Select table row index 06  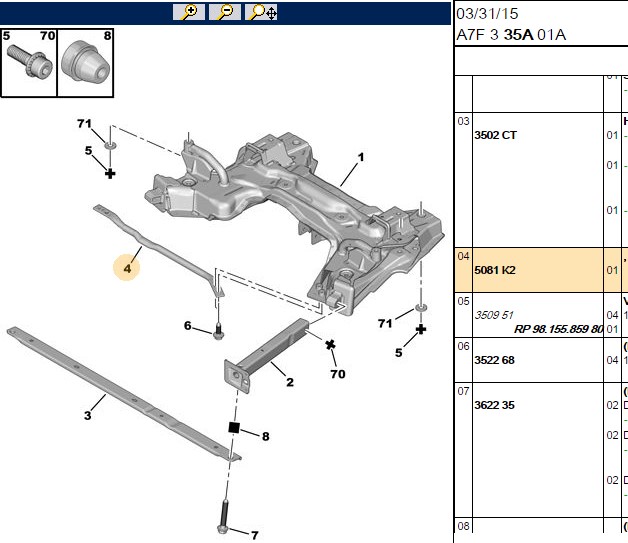(463, 346)
